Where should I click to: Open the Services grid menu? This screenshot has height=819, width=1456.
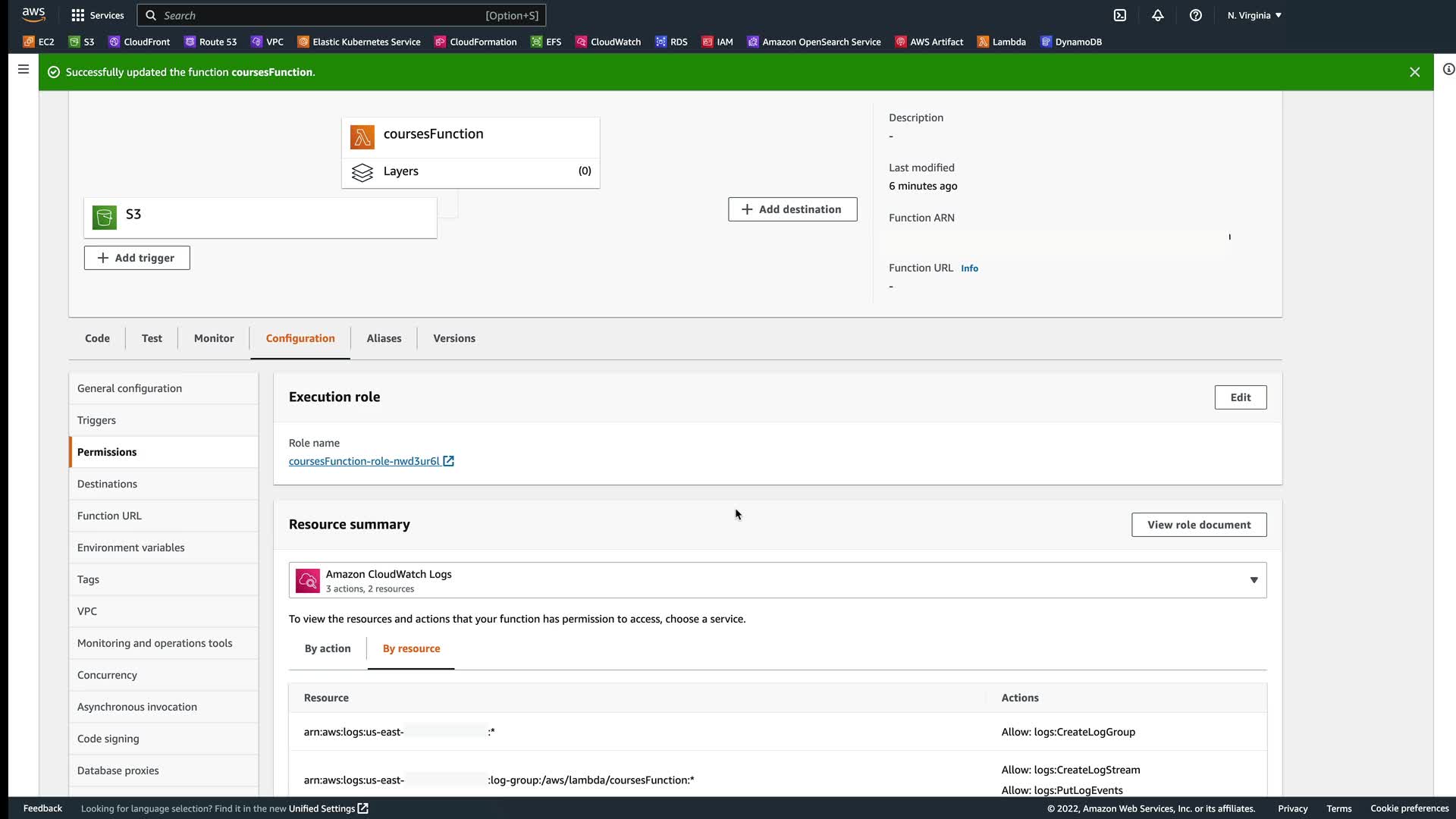point(97,15)
